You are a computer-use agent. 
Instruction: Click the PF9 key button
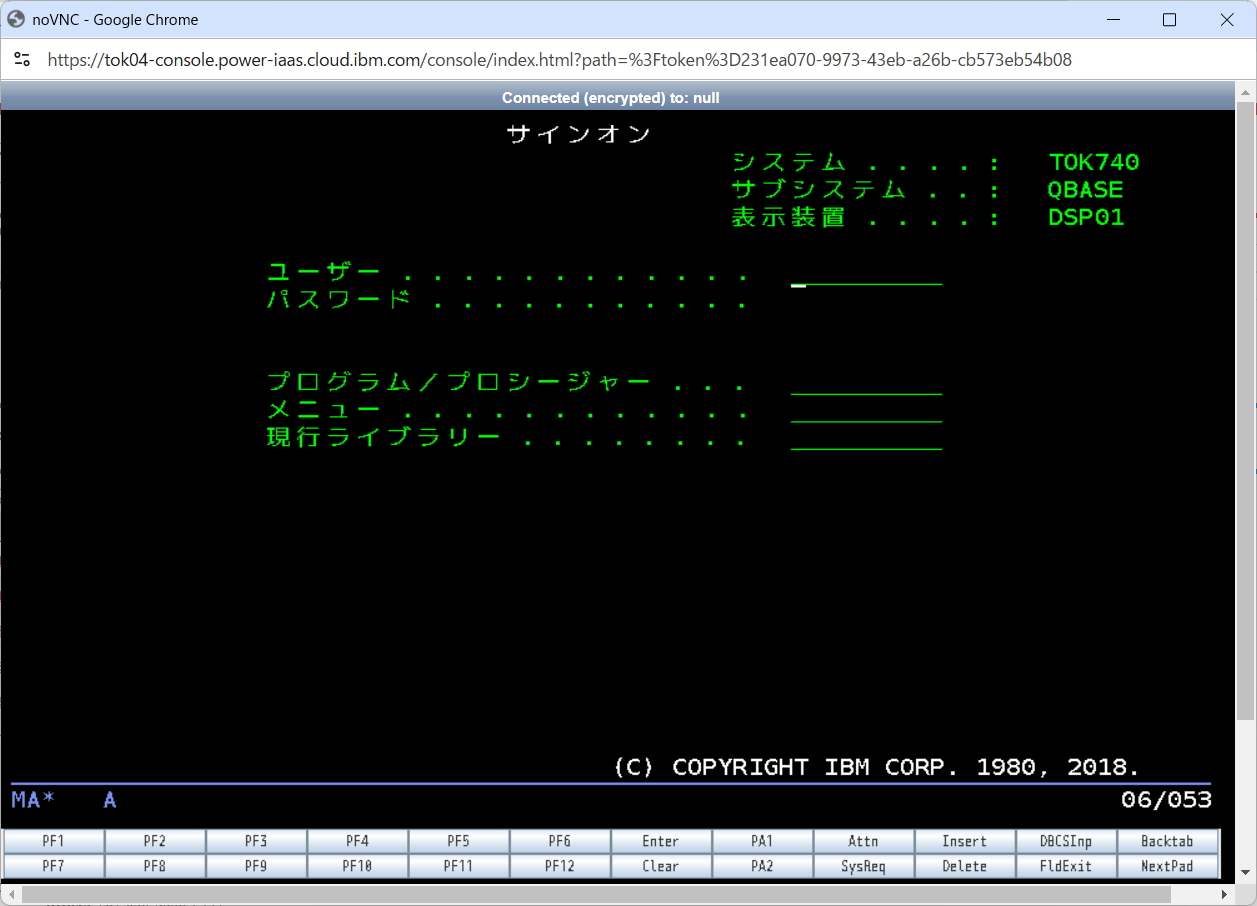[x=256, y=866]
